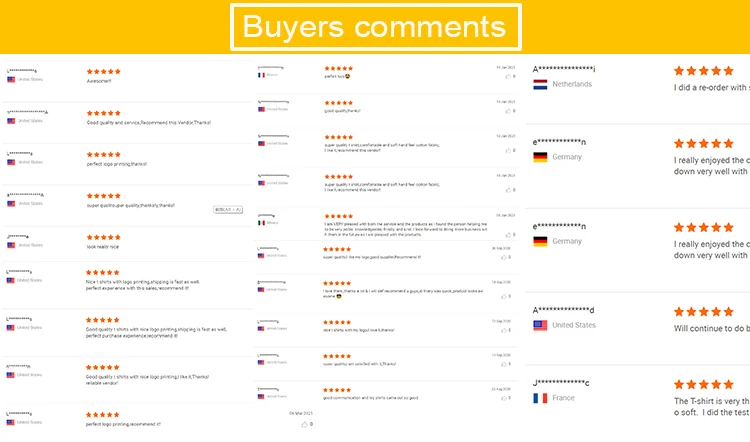Image resolution: width=750 pixels, height=442 pixels.
Task: Open the 'Buyers comments' heading banner
Action: point(375,26)
